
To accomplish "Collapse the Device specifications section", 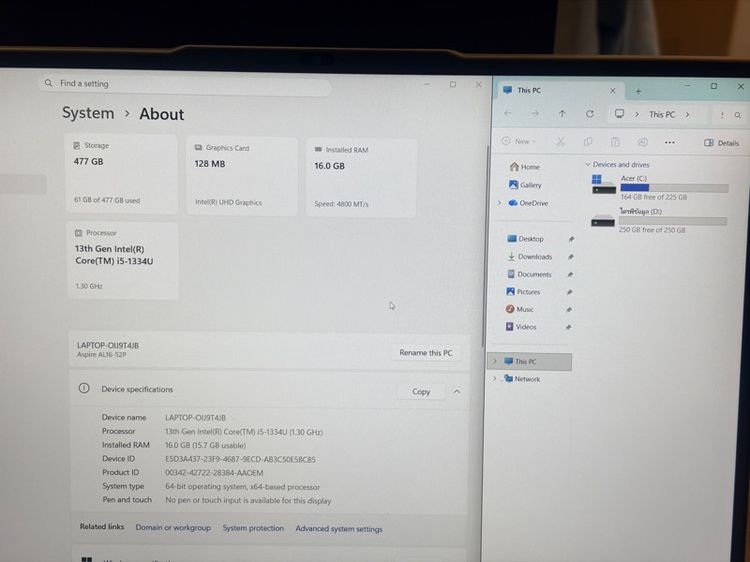I will [457, 392].
